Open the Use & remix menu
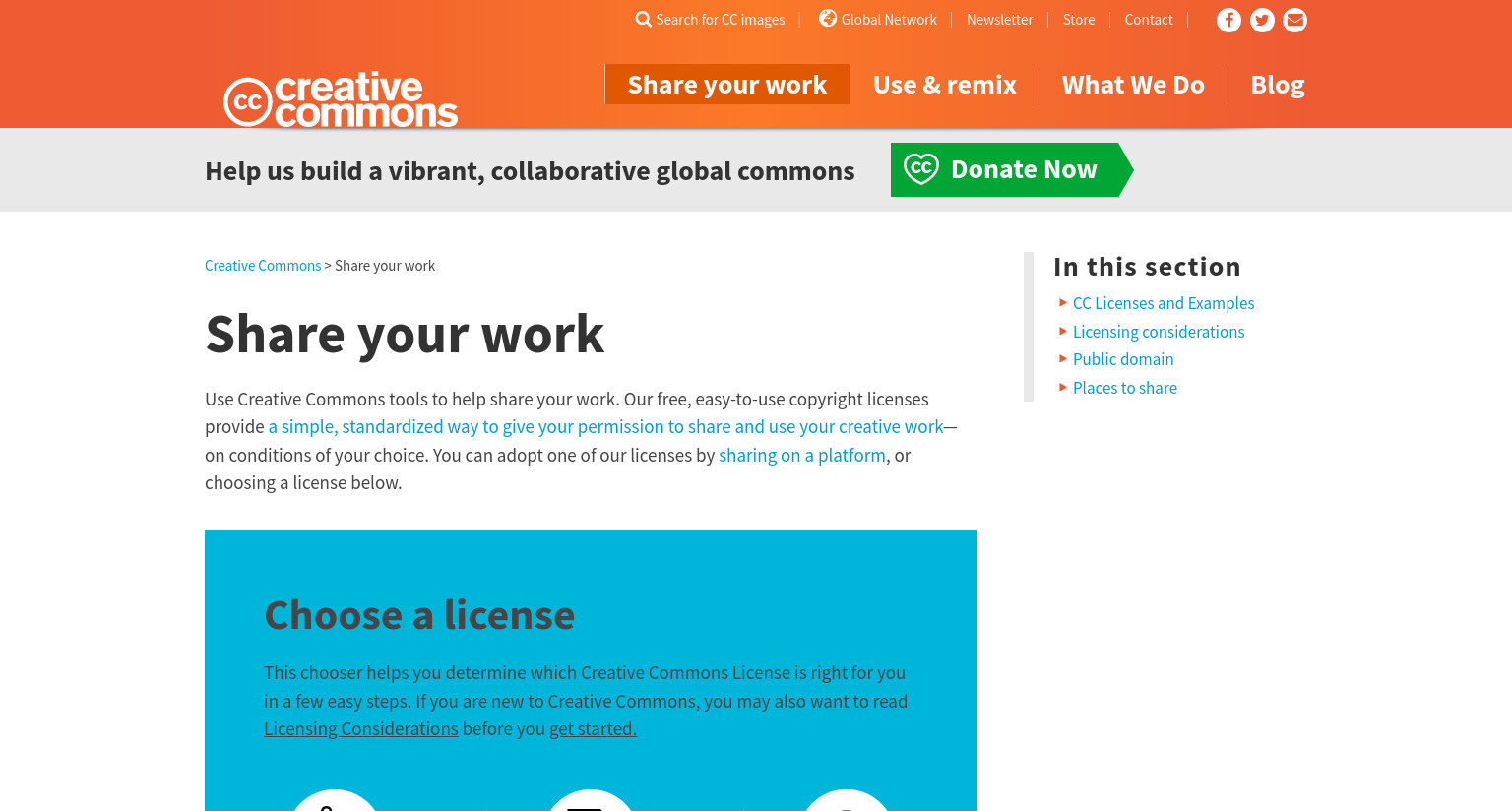 pyautogui.click(x=945, y=85)
